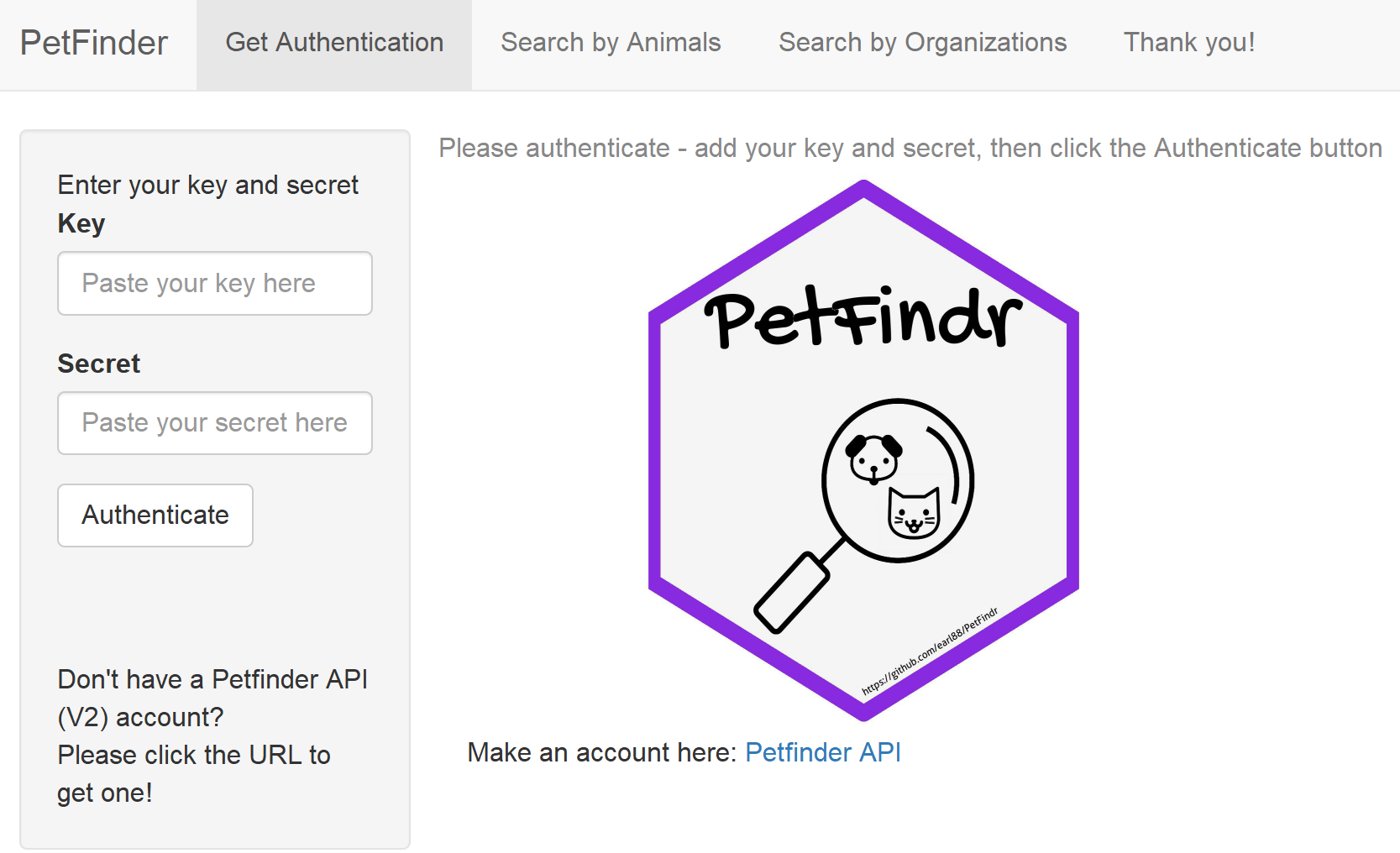Click the 'Don't have a Petfinder API' note
The image size is (1400, 853).
[212, 735]
